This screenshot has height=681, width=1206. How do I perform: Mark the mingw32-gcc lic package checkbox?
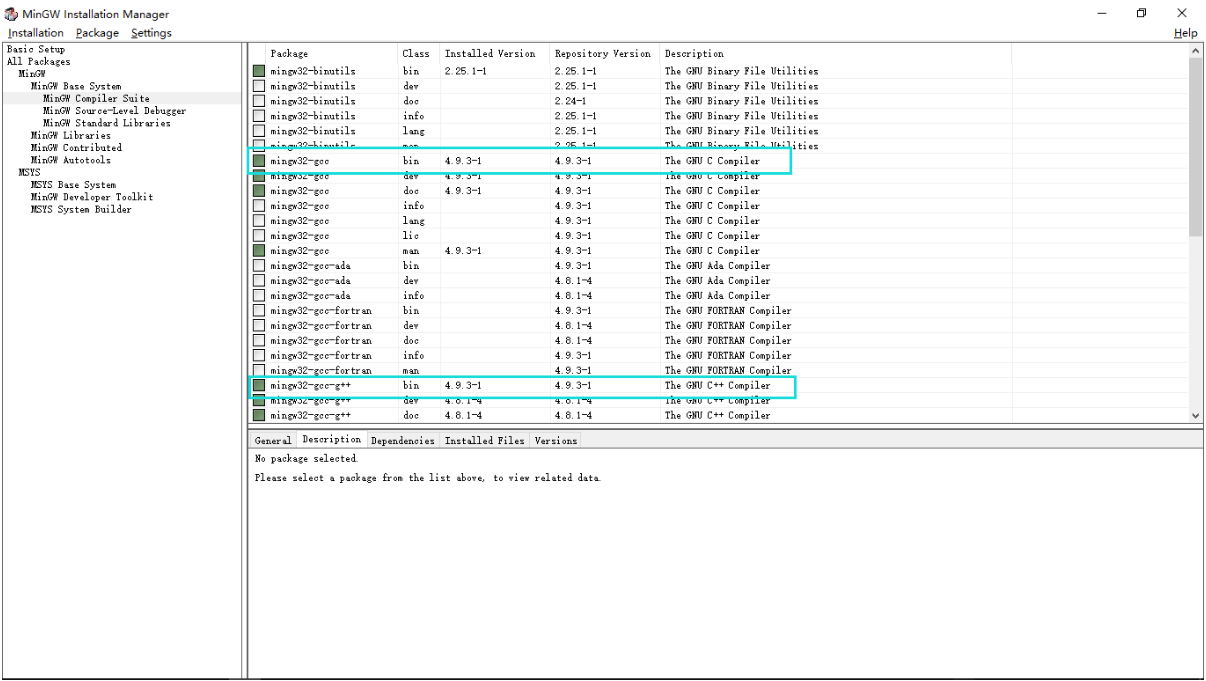coord(259,236)
